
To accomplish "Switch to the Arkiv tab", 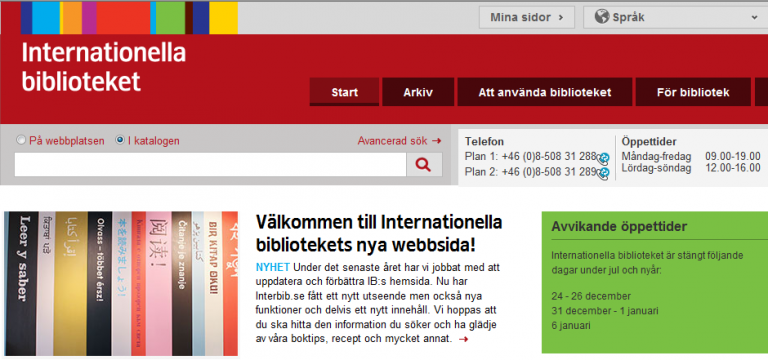I will coord(418,92).
